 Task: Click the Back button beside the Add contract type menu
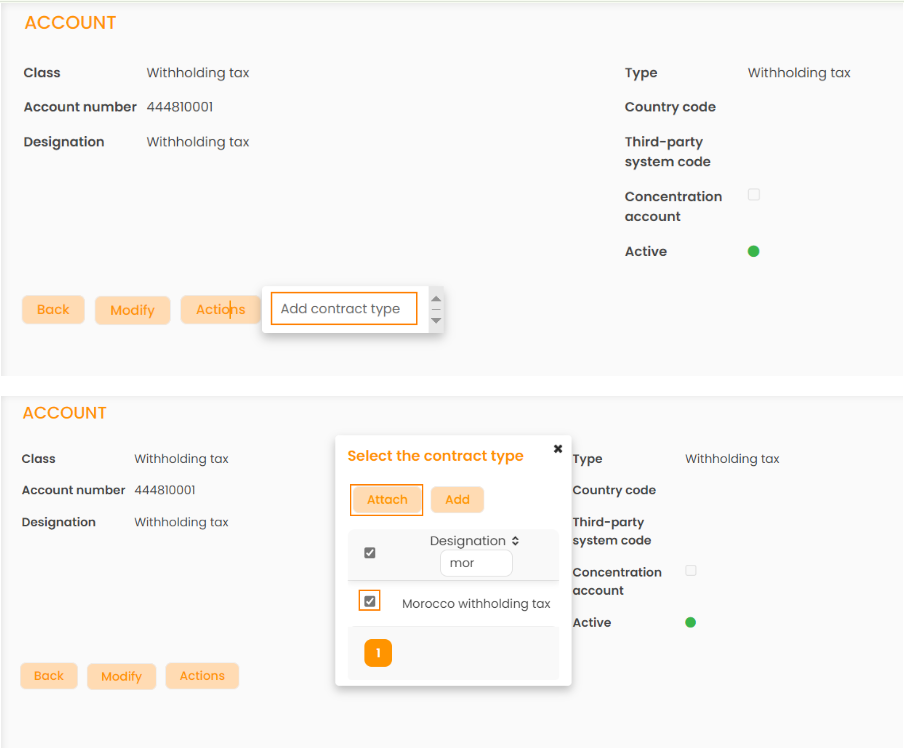(x=53, y=310)
